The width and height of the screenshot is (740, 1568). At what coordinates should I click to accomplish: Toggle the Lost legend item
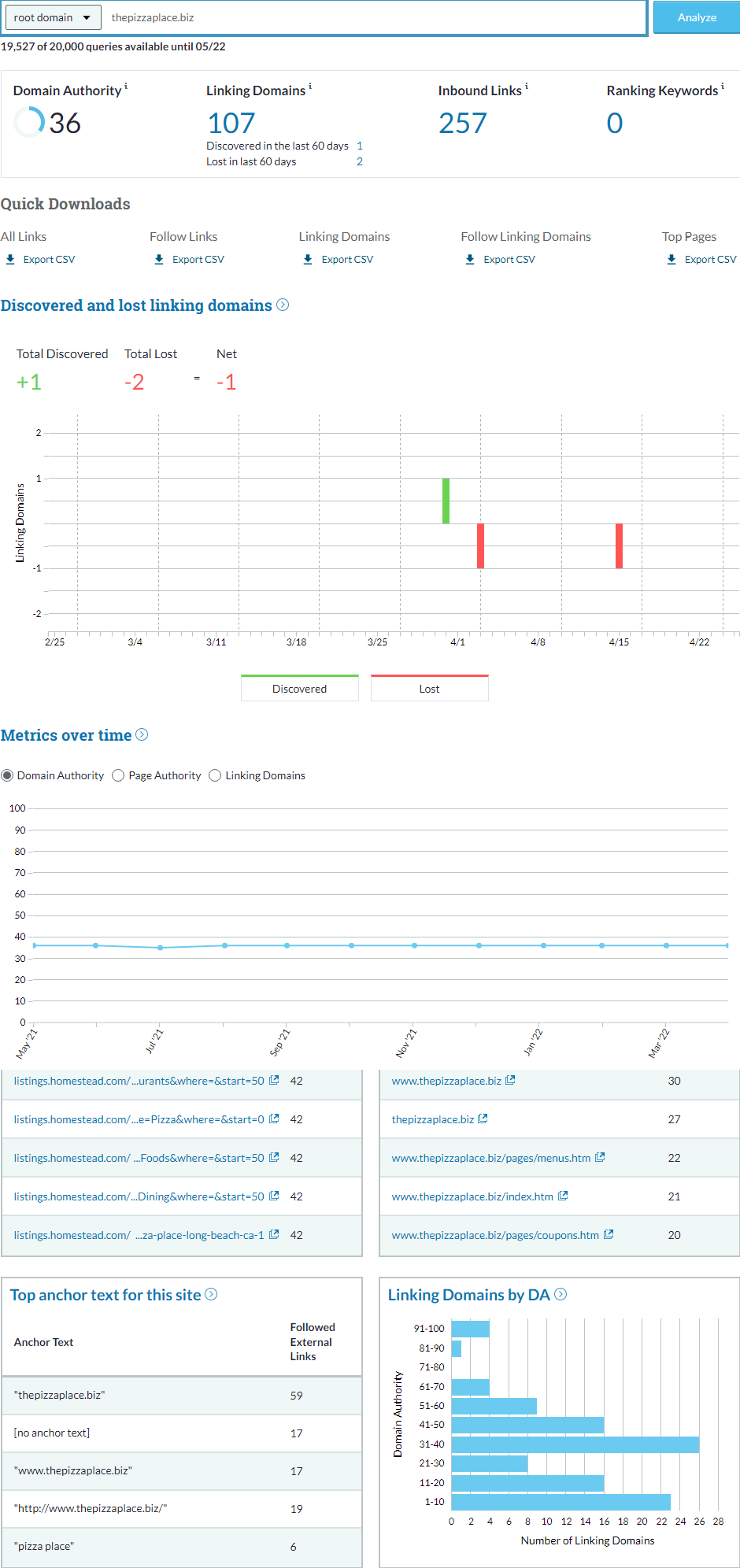click(x=429, y=688)
